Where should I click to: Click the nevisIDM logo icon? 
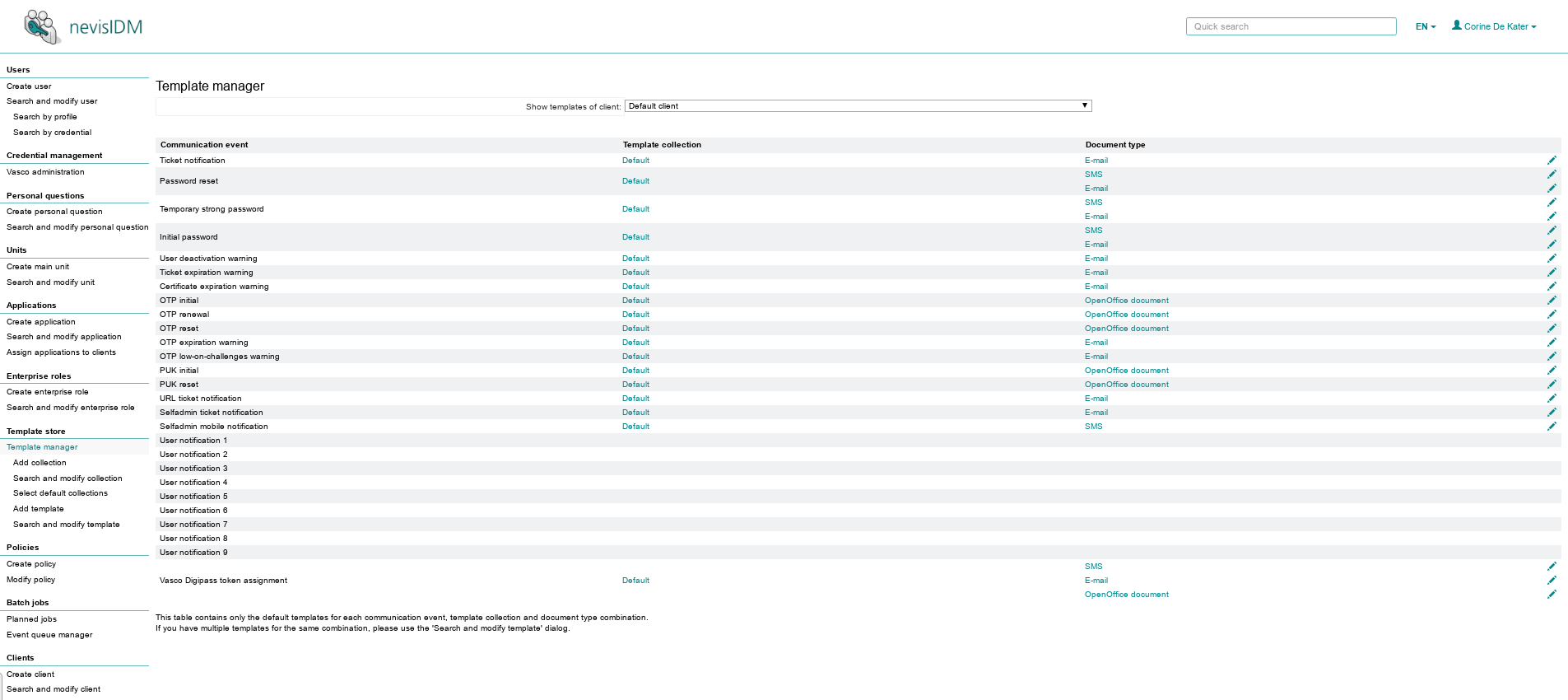tap(41, 27)
